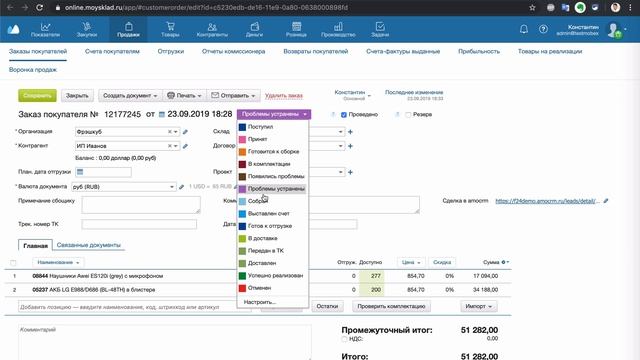
Task: Click the Трек. номер ТК field
Action: [x=139, y=224]
